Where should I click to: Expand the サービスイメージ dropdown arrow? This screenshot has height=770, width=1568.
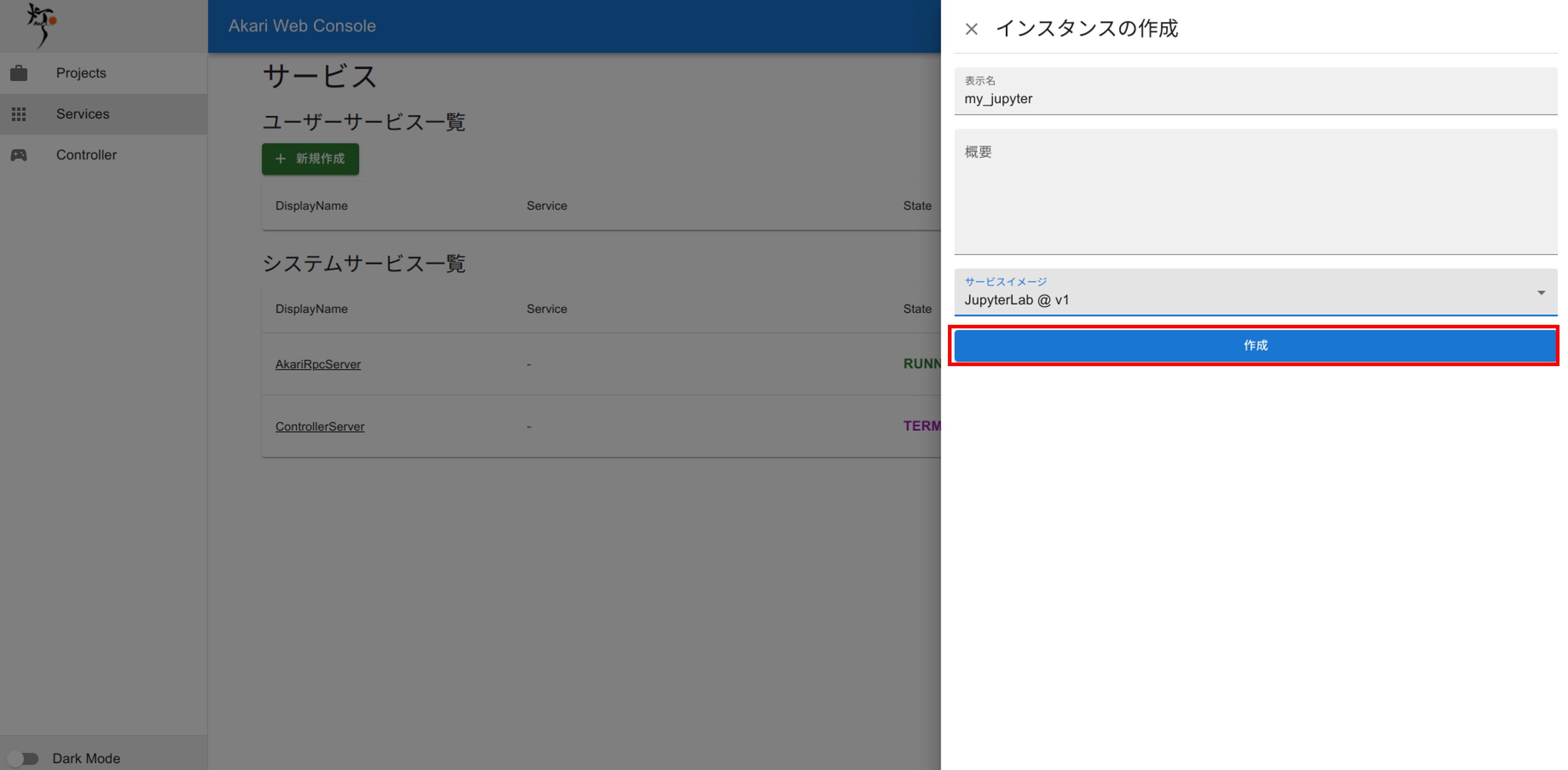[x=1541, y=293]
